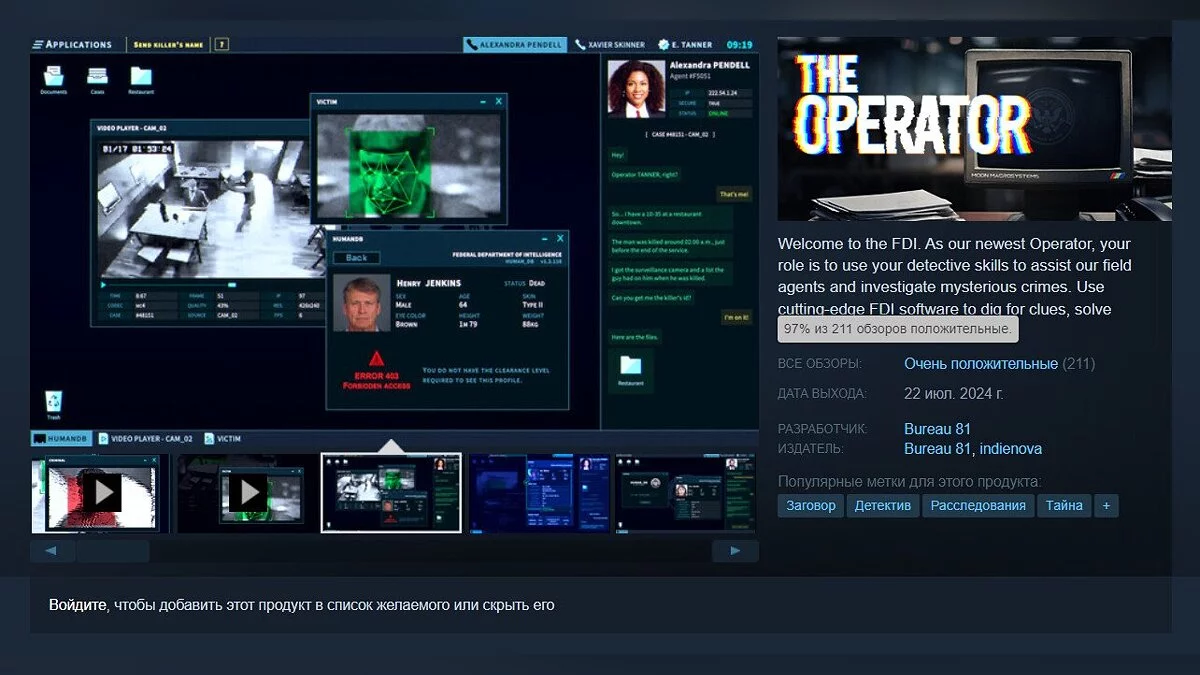The height and width of the screenshot is (675, 1200).
Task: Open the Restaurant folder on the game desktop
Action: pyautogui.click(x=141, y=77)
